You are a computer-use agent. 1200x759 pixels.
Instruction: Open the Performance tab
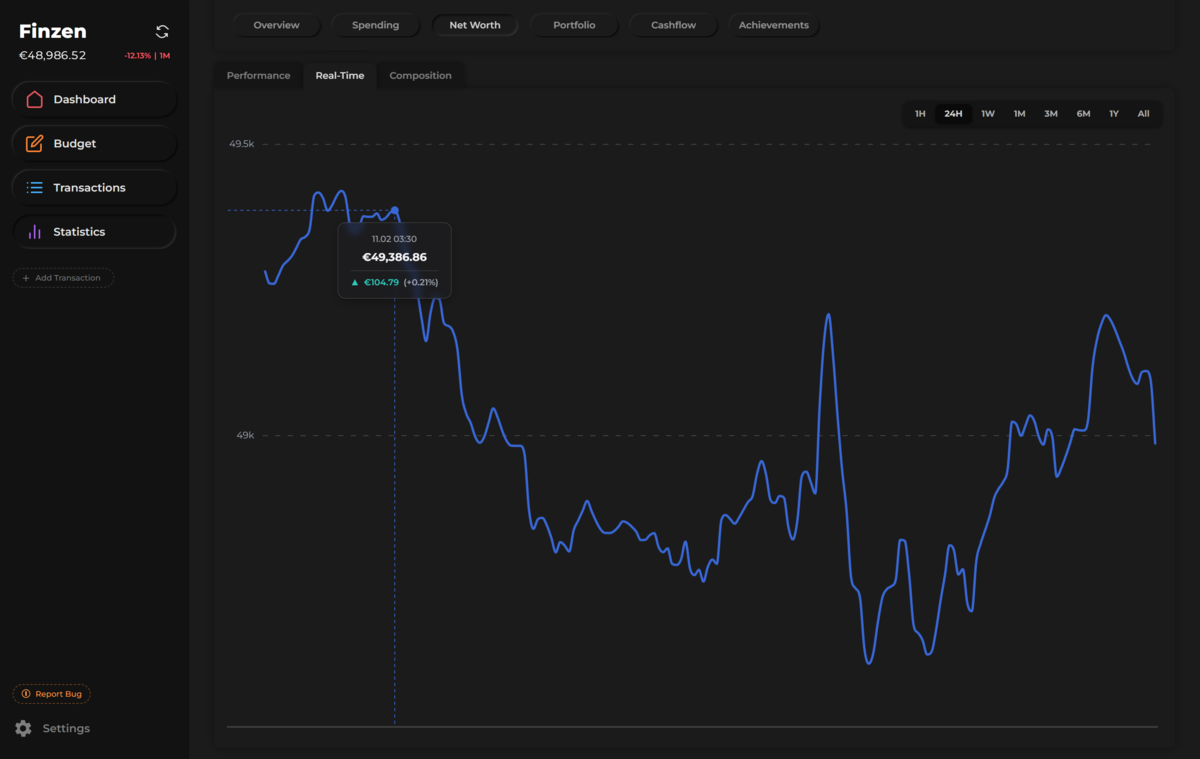point(258,75)
